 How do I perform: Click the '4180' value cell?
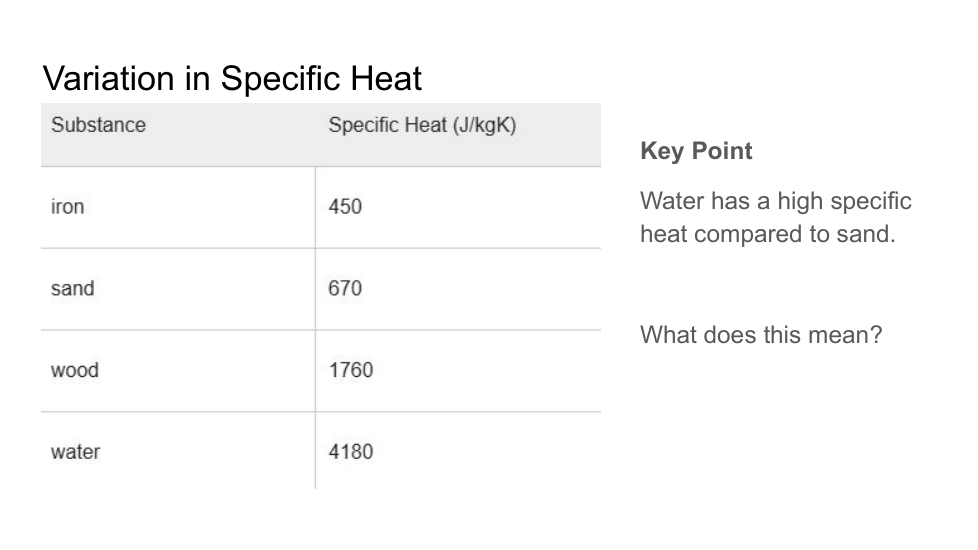(458, 451)
